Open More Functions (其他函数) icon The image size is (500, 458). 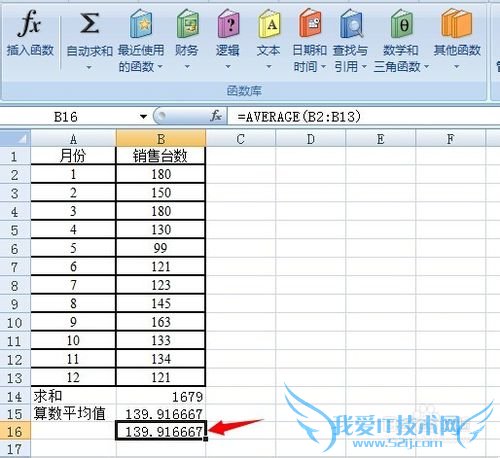click(x=457, y=23)
